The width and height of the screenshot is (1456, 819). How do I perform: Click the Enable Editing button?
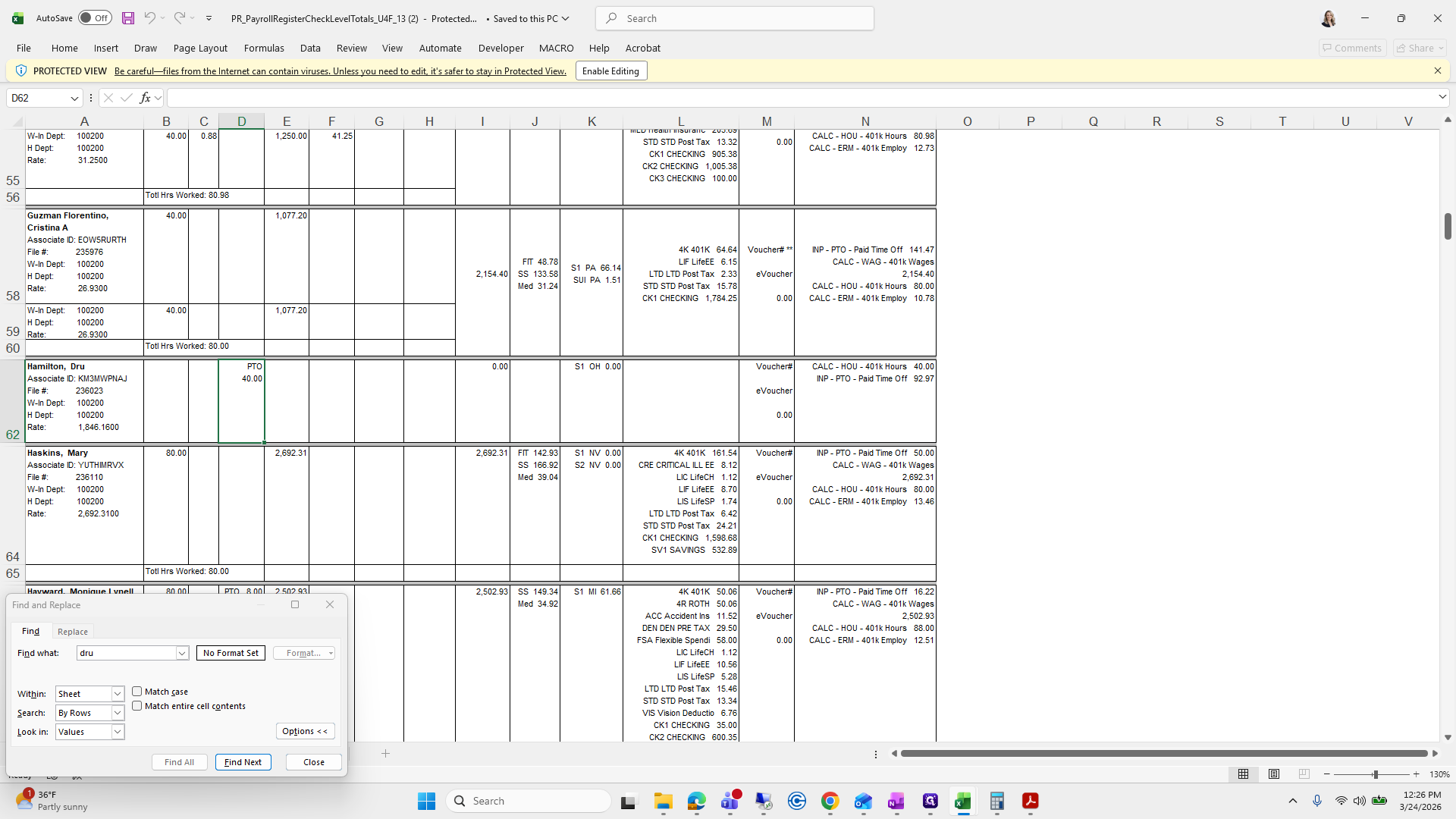coord(610,71)
